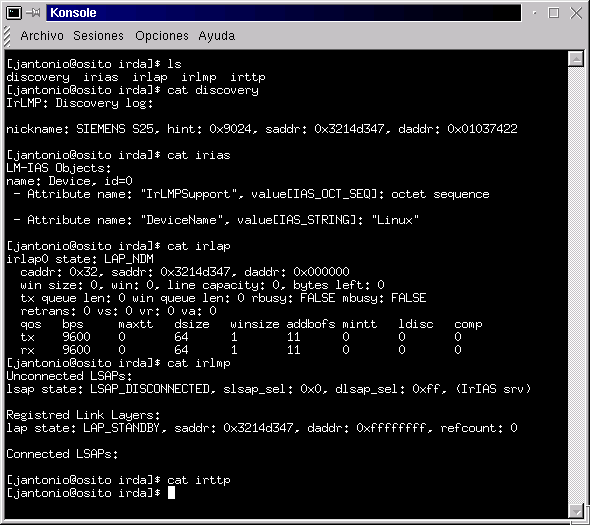Open the Sesiones menu
The image size is (590, 525).
[x=98, y=36]
